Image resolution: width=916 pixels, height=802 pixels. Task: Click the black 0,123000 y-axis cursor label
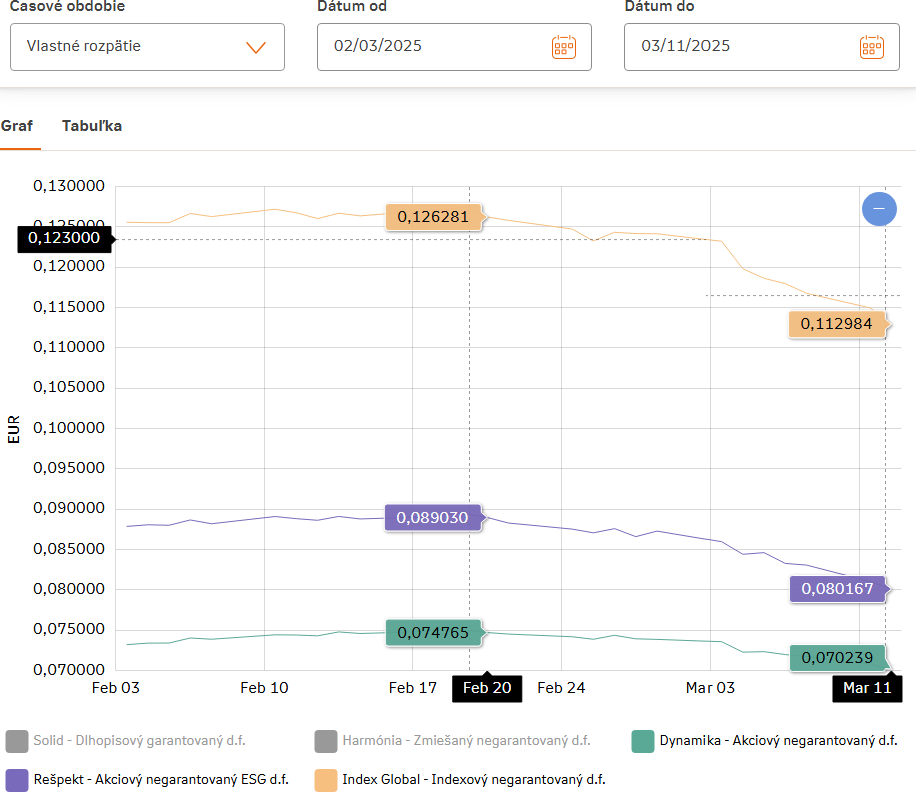pyautogui.click(x=64, y=238)
